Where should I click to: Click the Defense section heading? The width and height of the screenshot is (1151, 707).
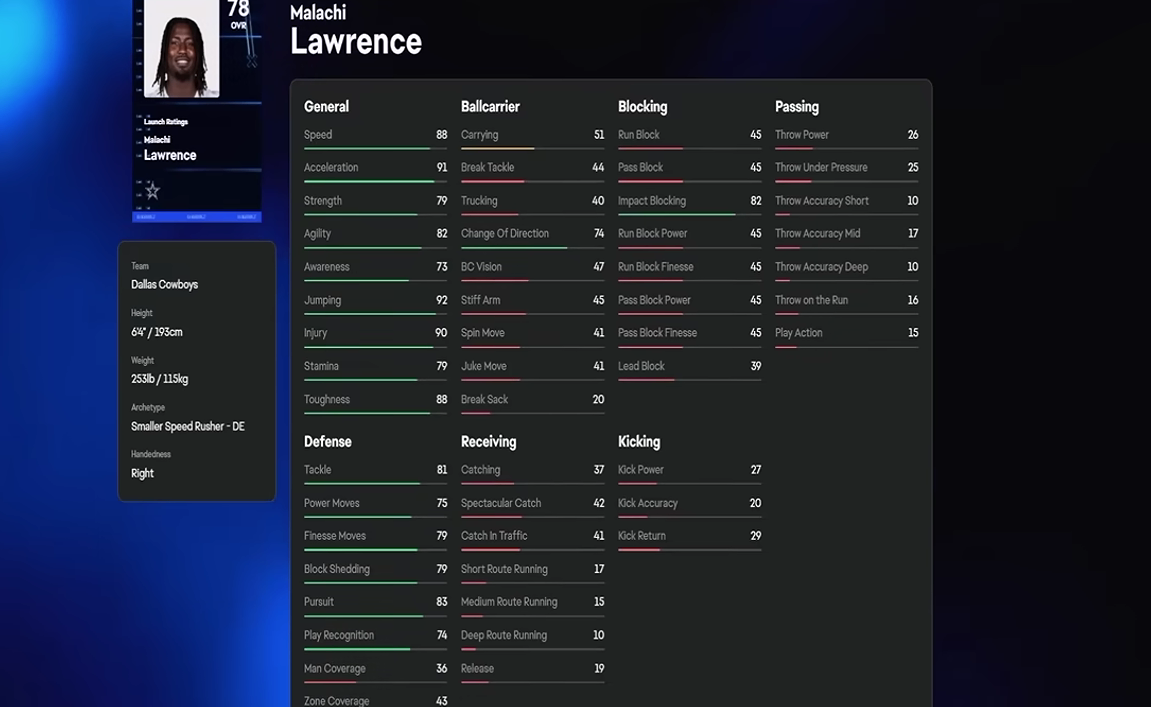point(327,441)
